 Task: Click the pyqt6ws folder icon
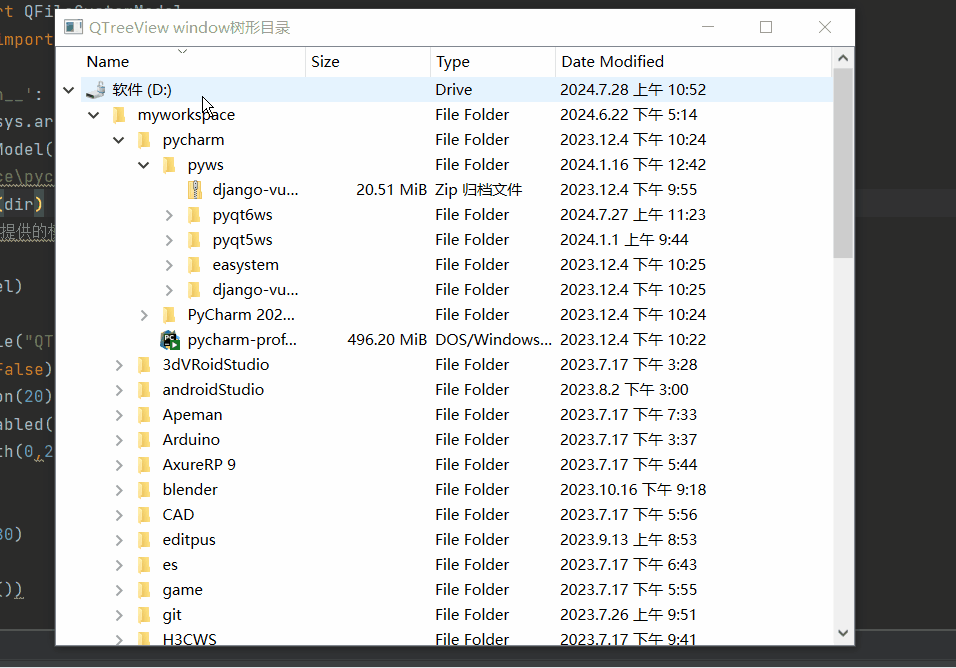tap(194, 215)
